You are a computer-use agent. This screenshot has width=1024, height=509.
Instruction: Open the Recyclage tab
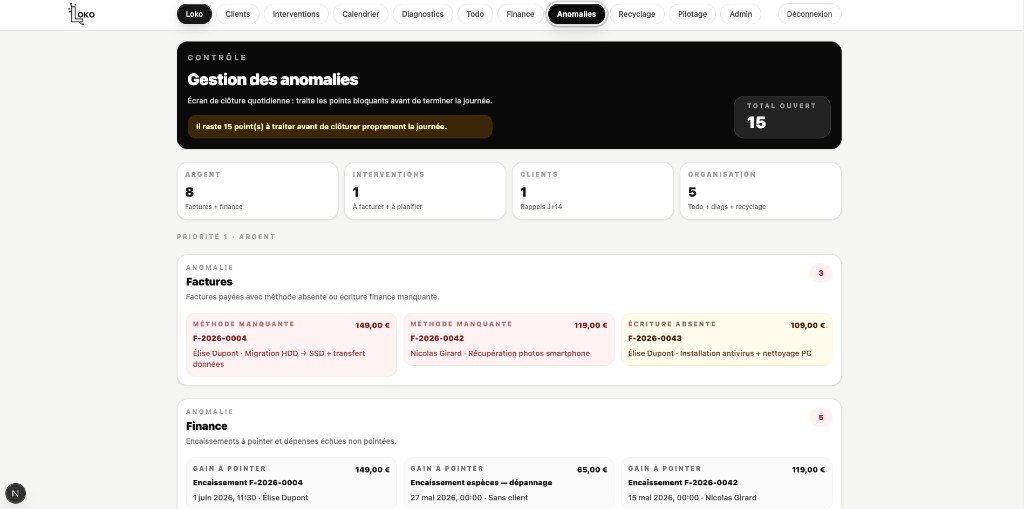coord(637,14)
